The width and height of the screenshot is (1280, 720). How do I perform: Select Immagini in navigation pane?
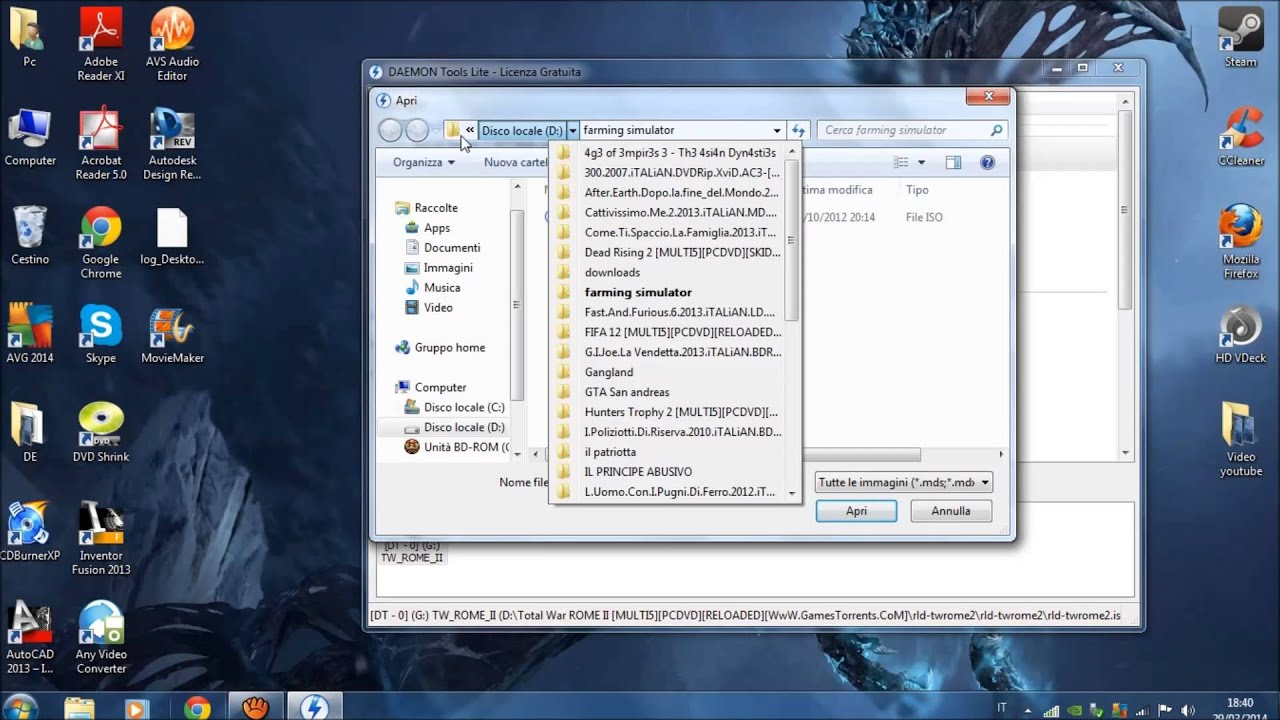click(x=448, y=268)
